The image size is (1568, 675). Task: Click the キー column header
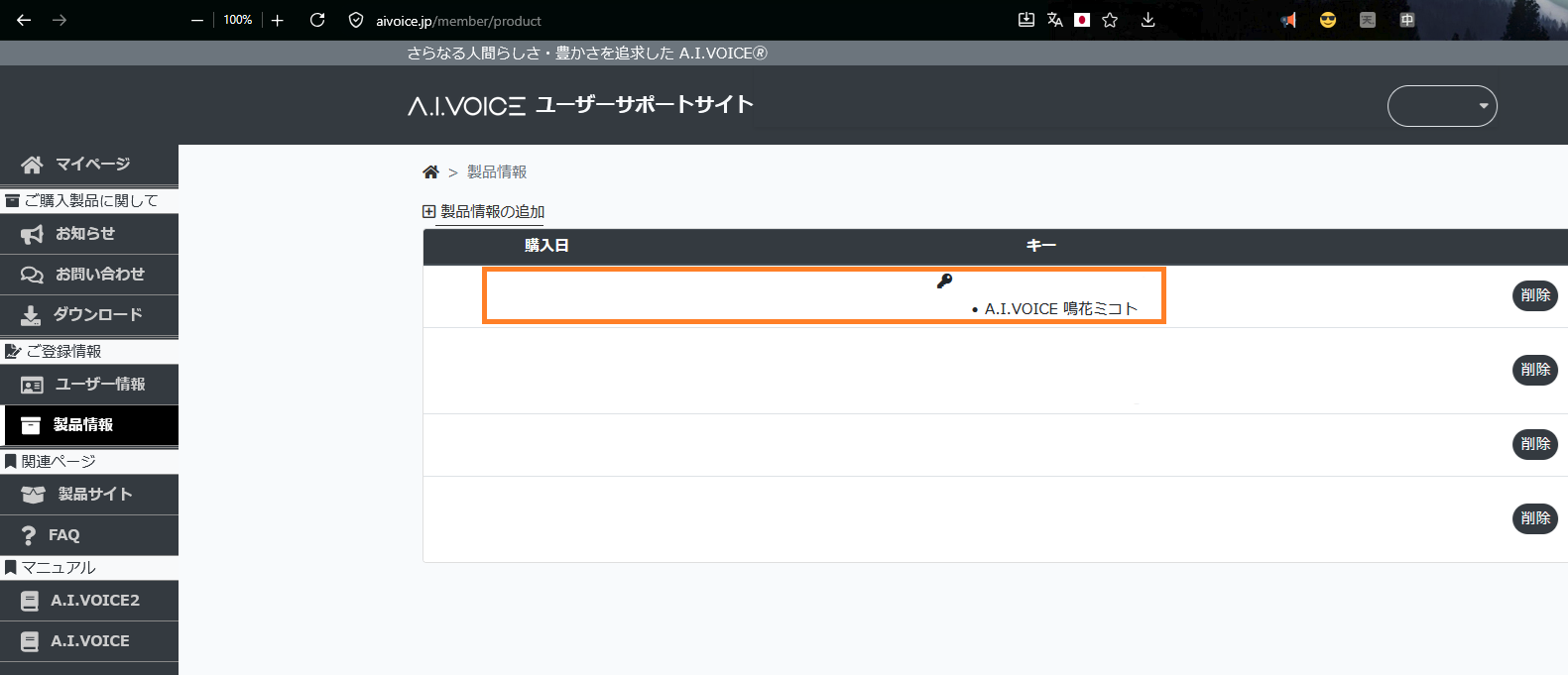(1041, 246)
